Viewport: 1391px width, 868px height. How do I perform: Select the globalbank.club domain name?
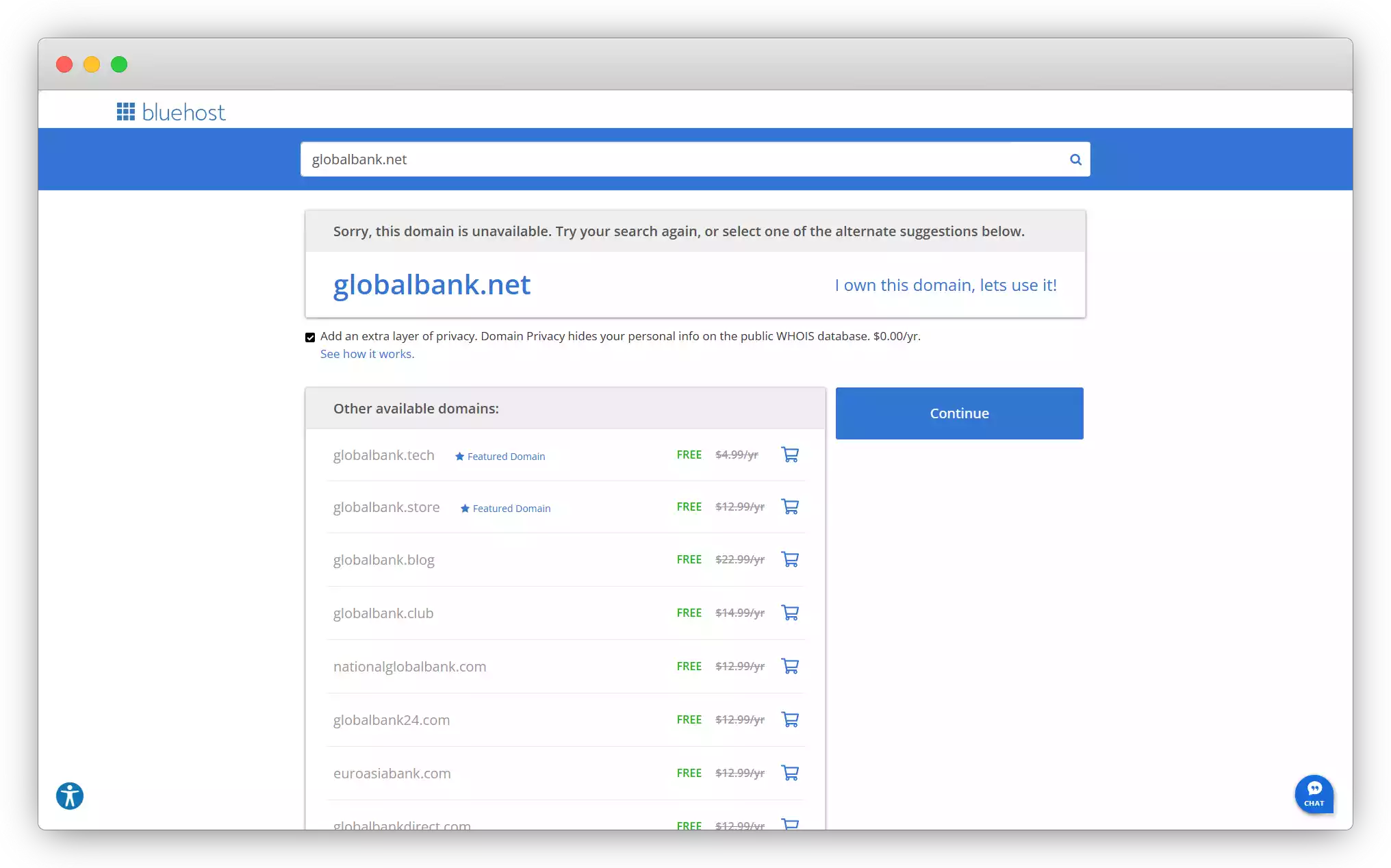[x=383, y=613]
